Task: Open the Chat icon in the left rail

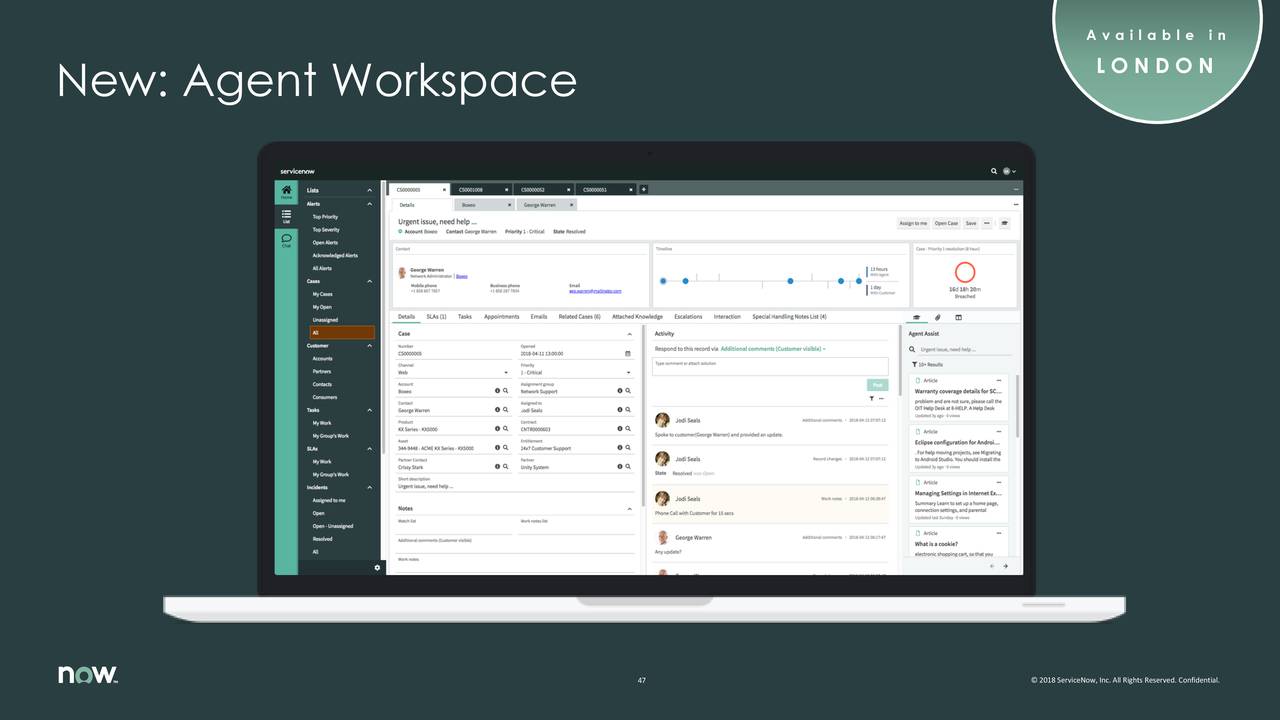Action: tap(286, 239)
